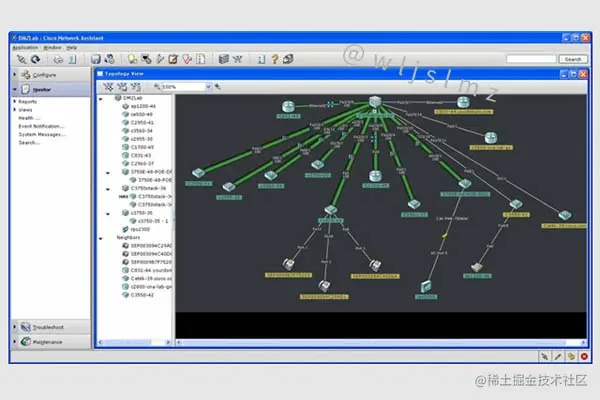This screenshot has width=600, height=400.
Task: Click the circular Refresh toolbar icon
Action: 36,59
